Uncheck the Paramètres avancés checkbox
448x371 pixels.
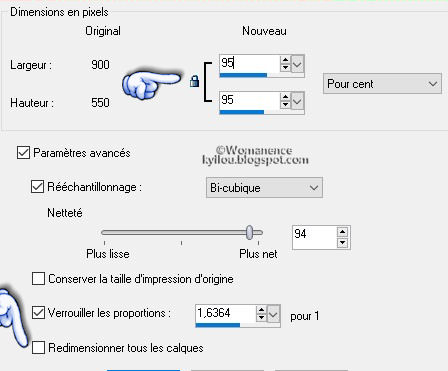point(23,153)
